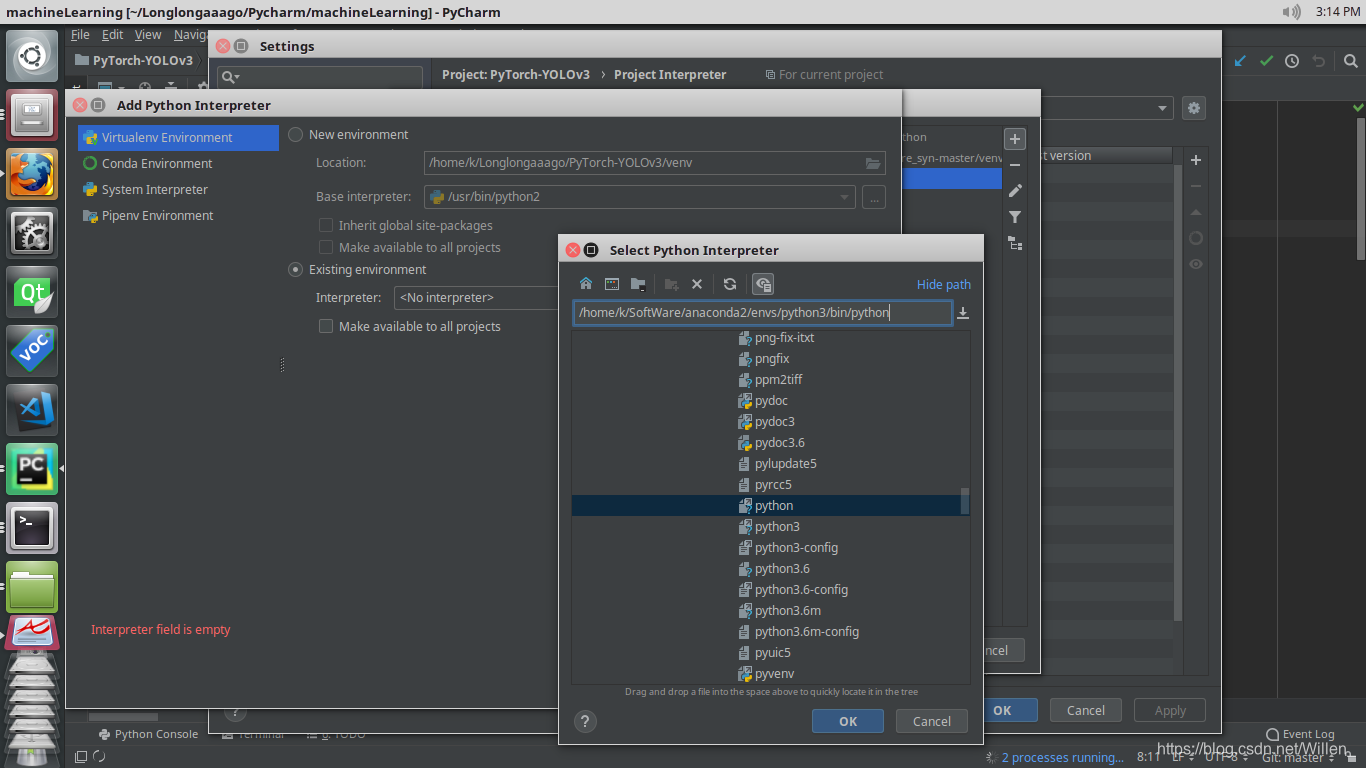
Task: Click the interpreter path input field
Action: tap(762, 313)
